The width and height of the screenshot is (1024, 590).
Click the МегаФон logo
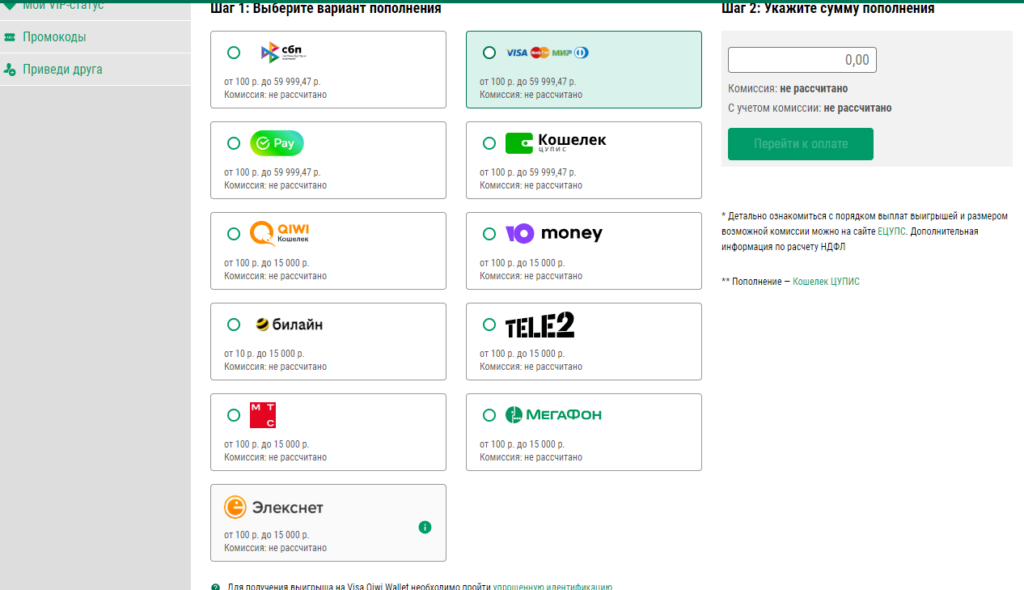click(x=554, y=415)
